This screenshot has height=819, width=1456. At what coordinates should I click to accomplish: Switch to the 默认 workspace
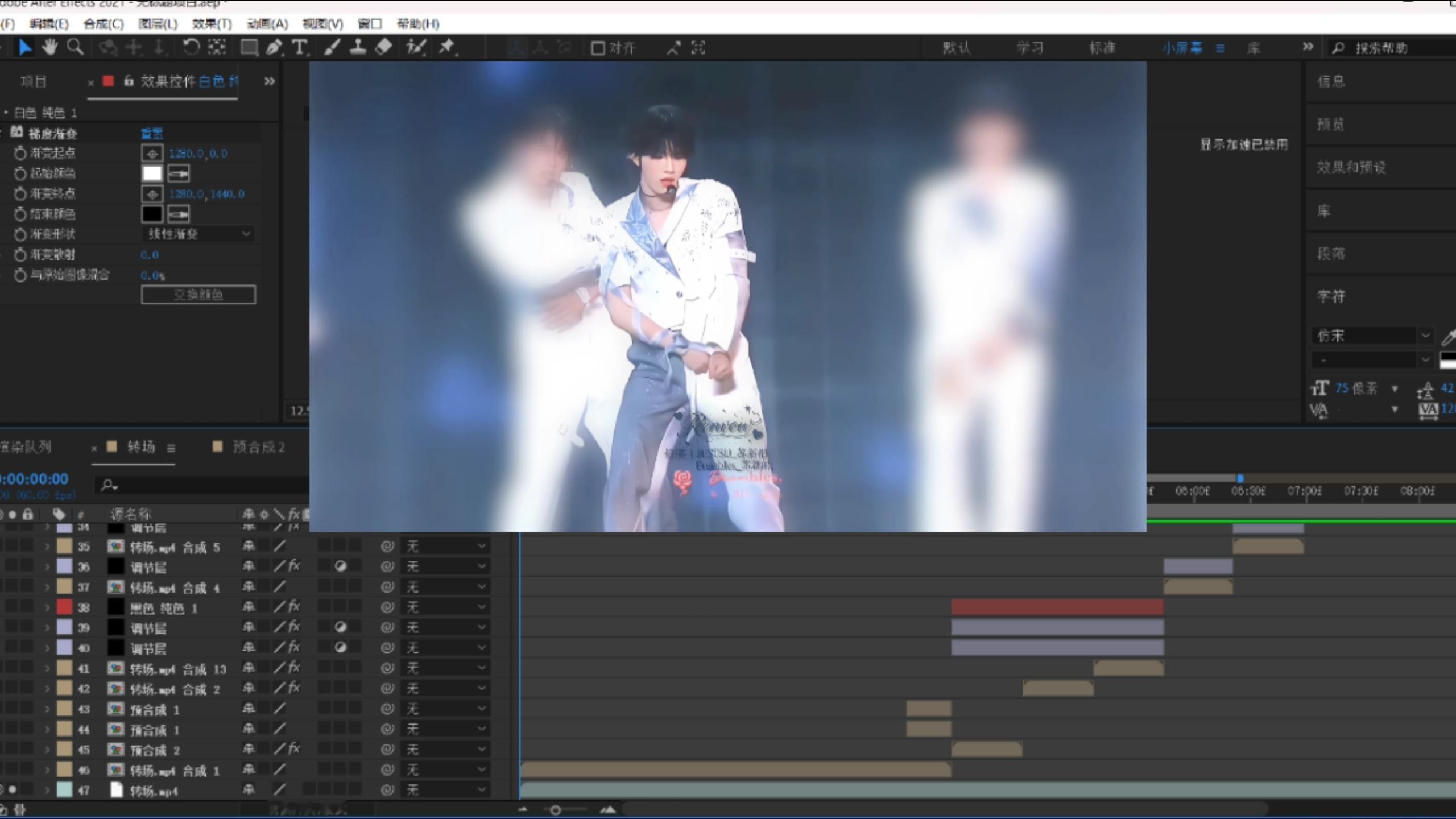coord(956,48)
